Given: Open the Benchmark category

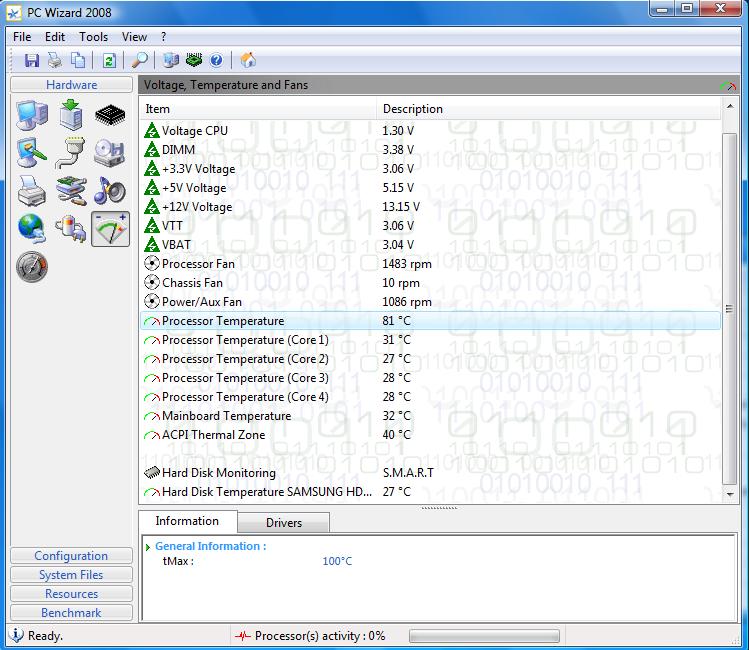Looking at the screenshot, I should pos(71,613).
